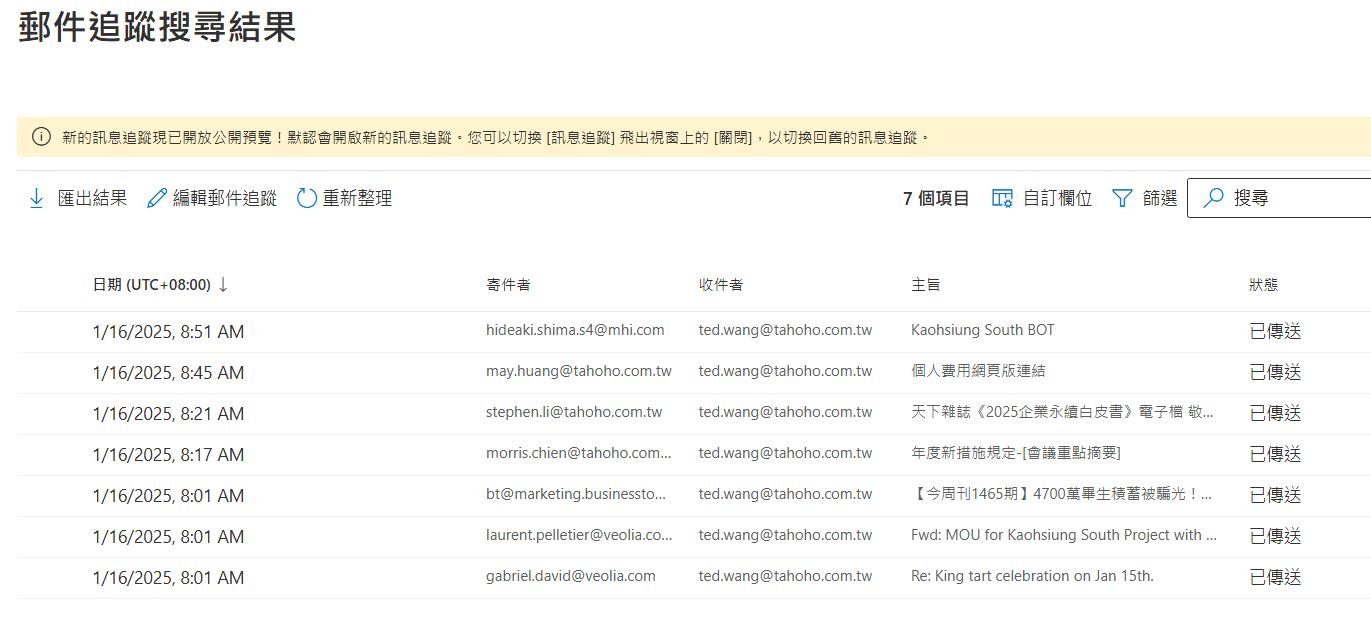The height and width of the screenshot is (631, 1371).
Task: Open the 篩選 filter options
Action: click(1160, 199)
